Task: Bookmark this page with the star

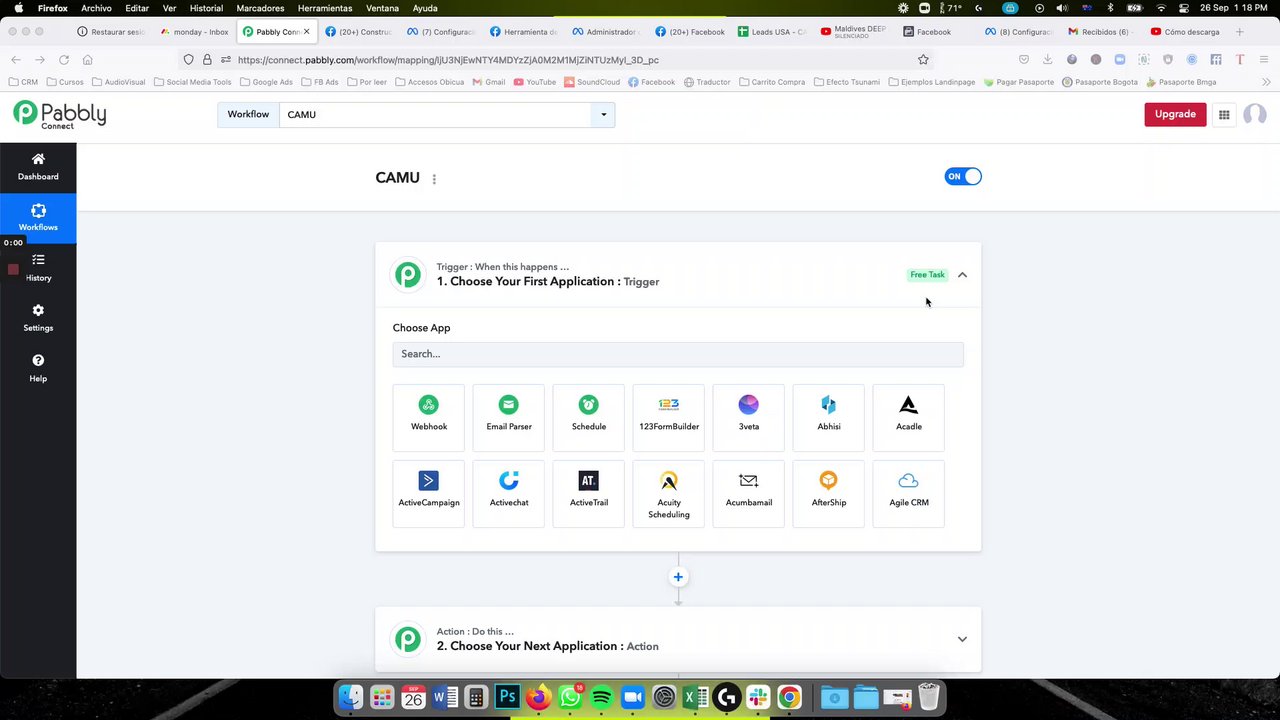Action: 923,60
